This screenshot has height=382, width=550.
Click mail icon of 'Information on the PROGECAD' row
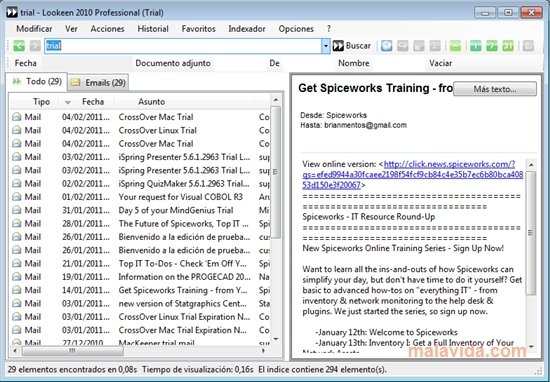coord(16,277)
